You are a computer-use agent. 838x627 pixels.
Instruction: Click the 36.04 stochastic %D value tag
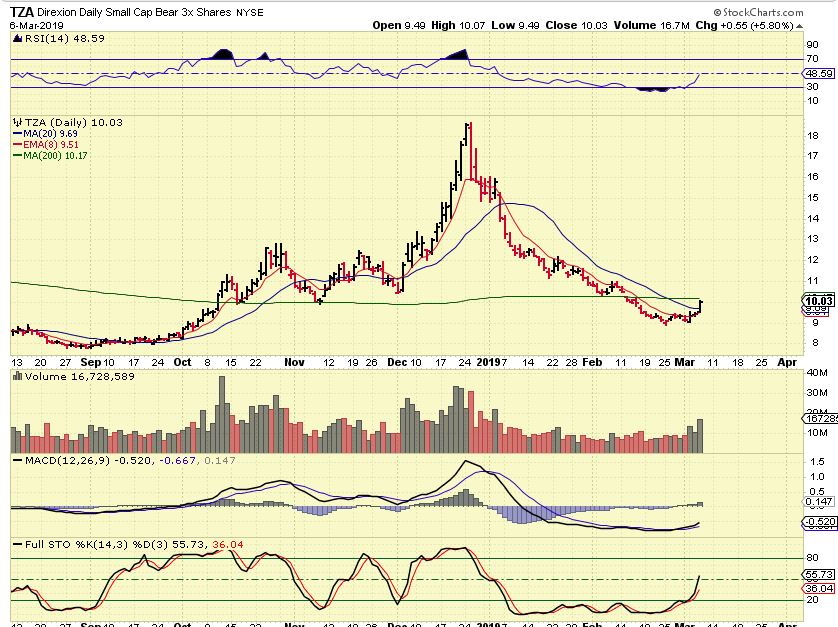819,589
